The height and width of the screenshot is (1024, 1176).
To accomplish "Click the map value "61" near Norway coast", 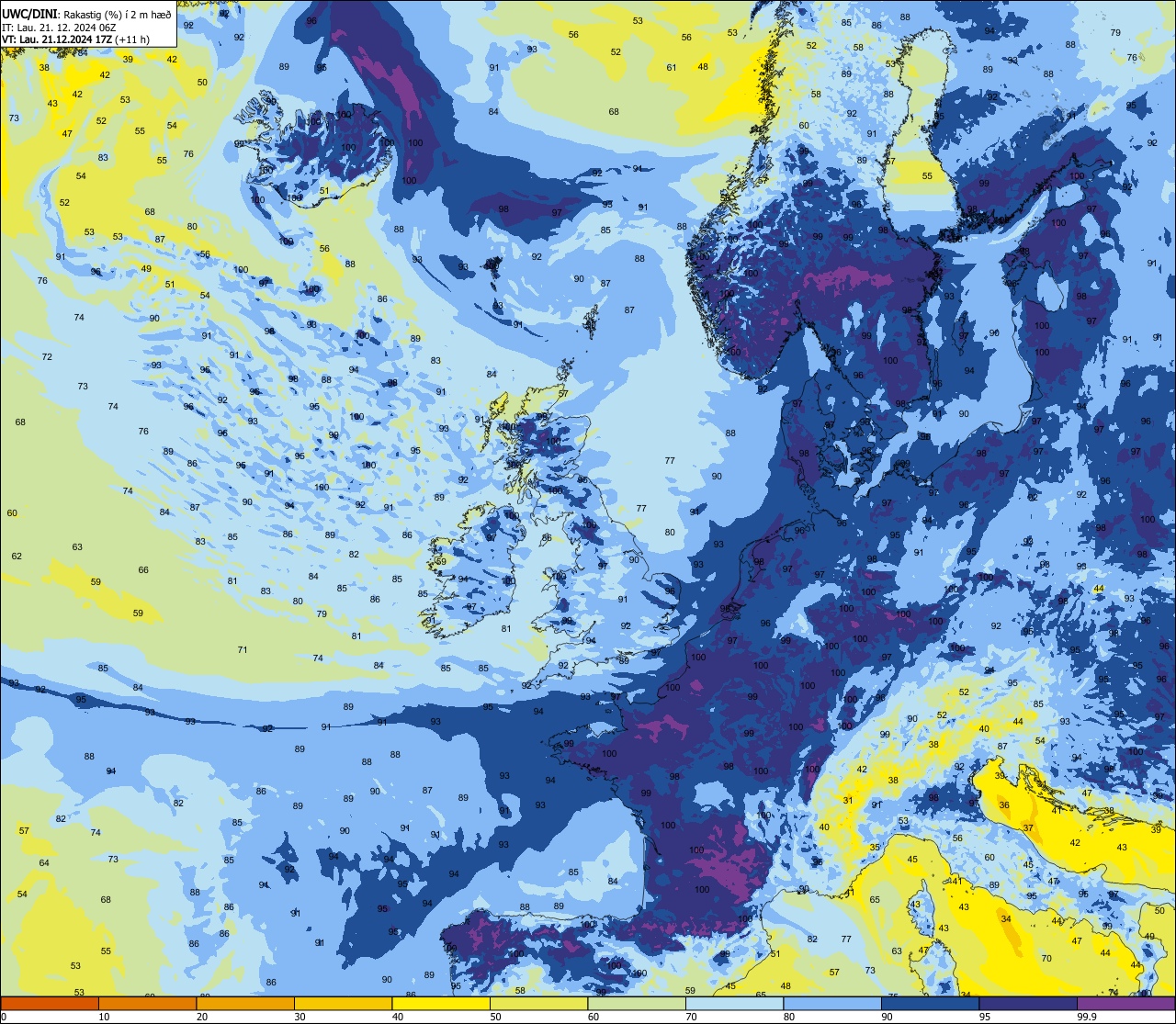I will [x=672, y=67].
